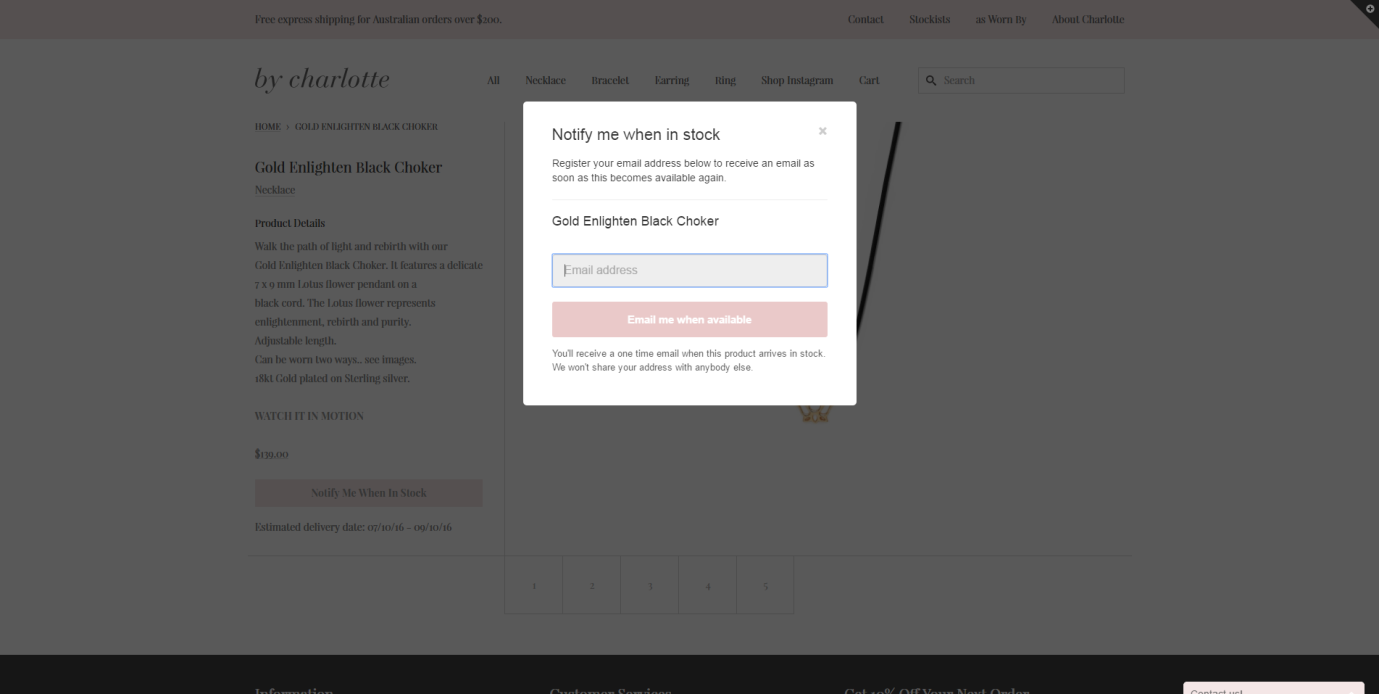
Task: Close the Notify me popup
Action: tap(822, 131)
